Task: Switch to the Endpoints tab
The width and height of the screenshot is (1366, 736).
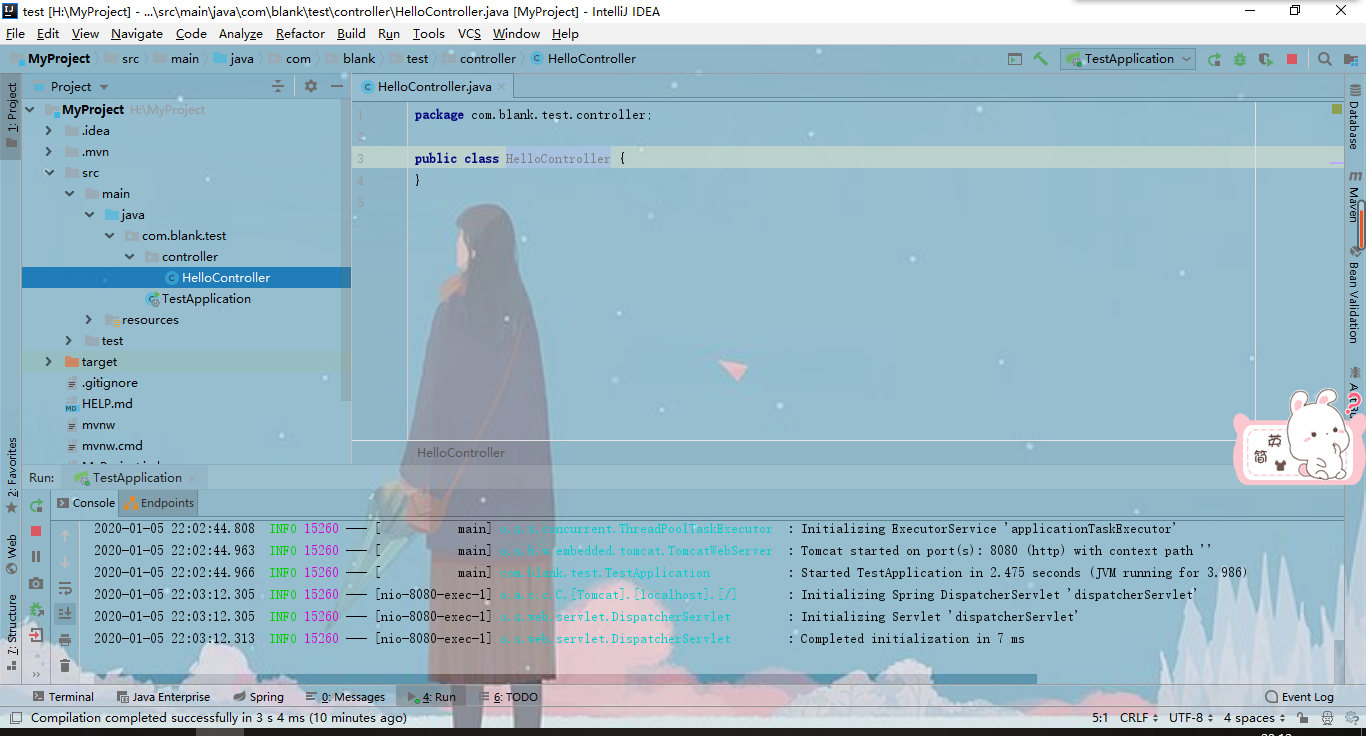Action: 159,503
